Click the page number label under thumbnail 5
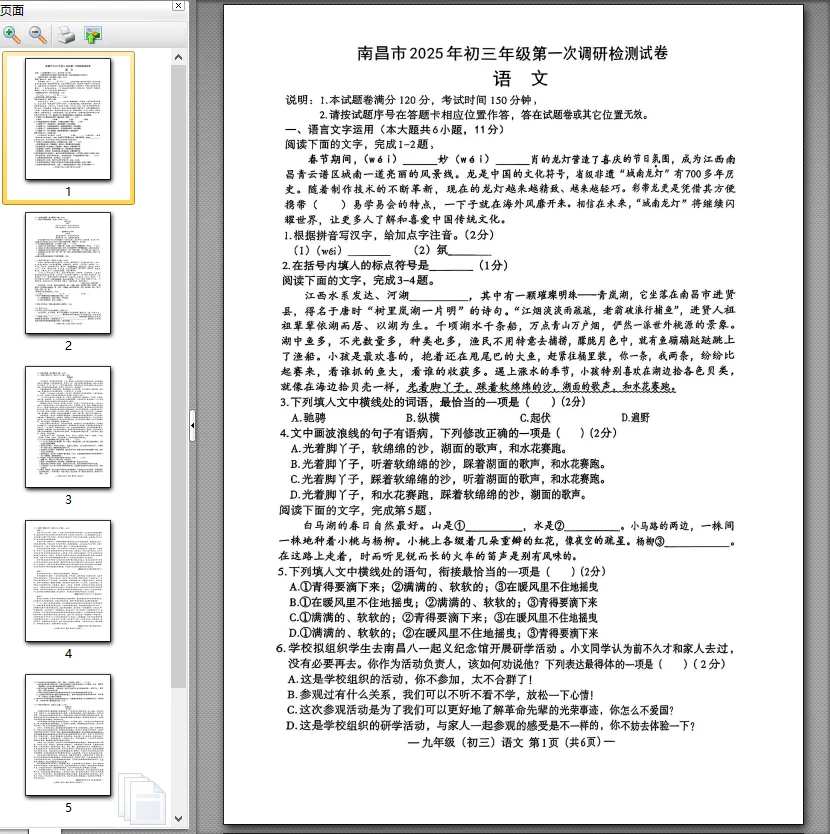Viewport: 830px width, 834px height. (x=67, y=808)
